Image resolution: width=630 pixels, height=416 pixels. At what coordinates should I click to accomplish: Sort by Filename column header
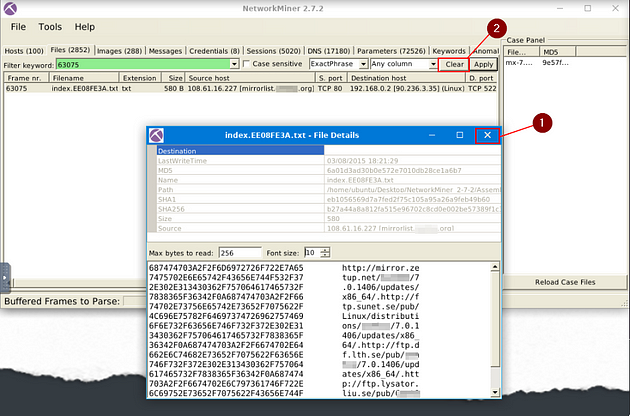(84, 78)
